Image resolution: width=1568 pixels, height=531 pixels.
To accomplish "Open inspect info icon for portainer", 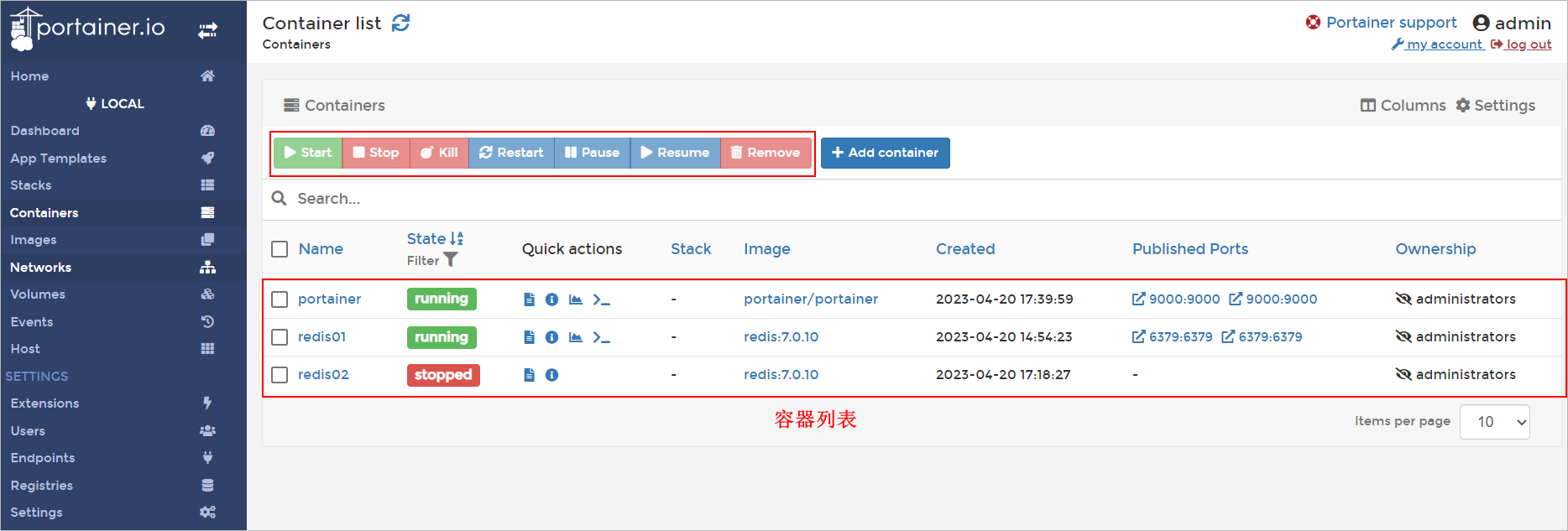I will [x=551, y=299].
